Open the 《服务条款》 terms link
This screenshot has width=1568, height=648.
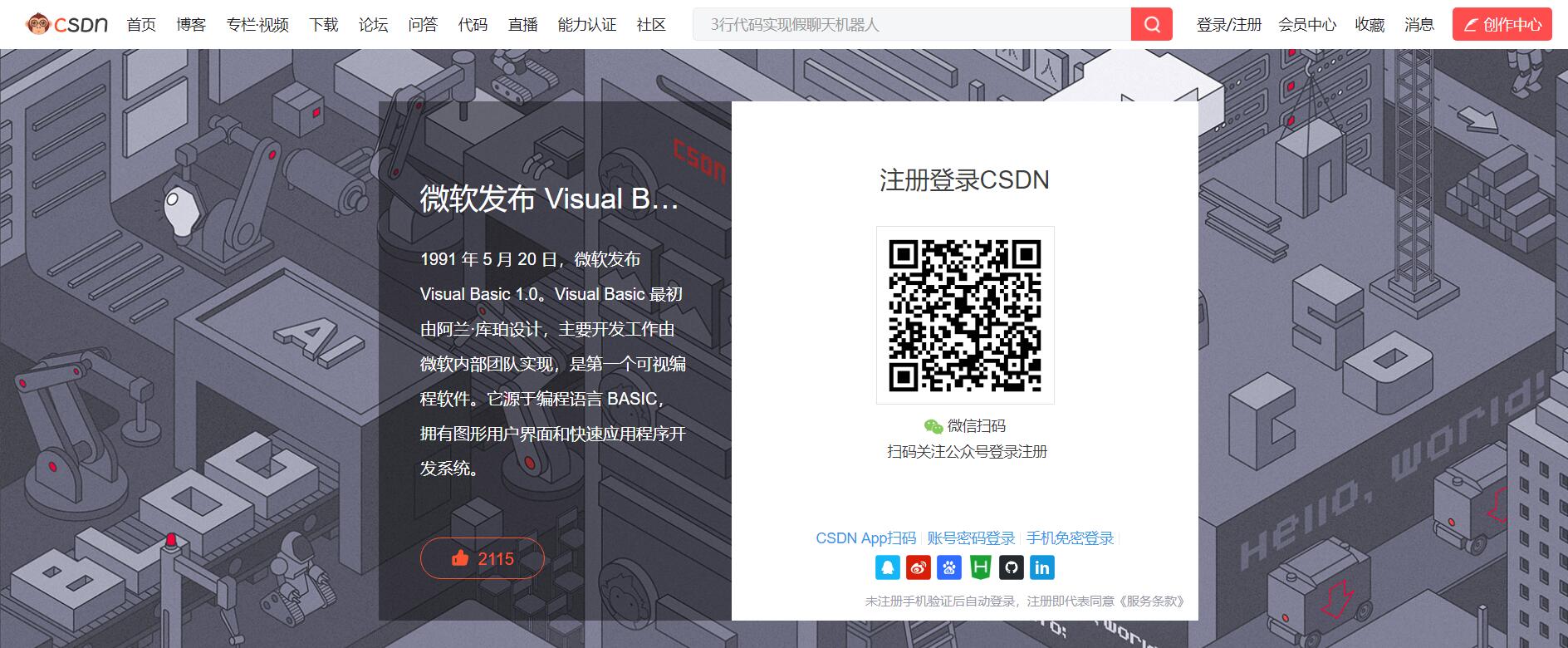point(1153,601)
